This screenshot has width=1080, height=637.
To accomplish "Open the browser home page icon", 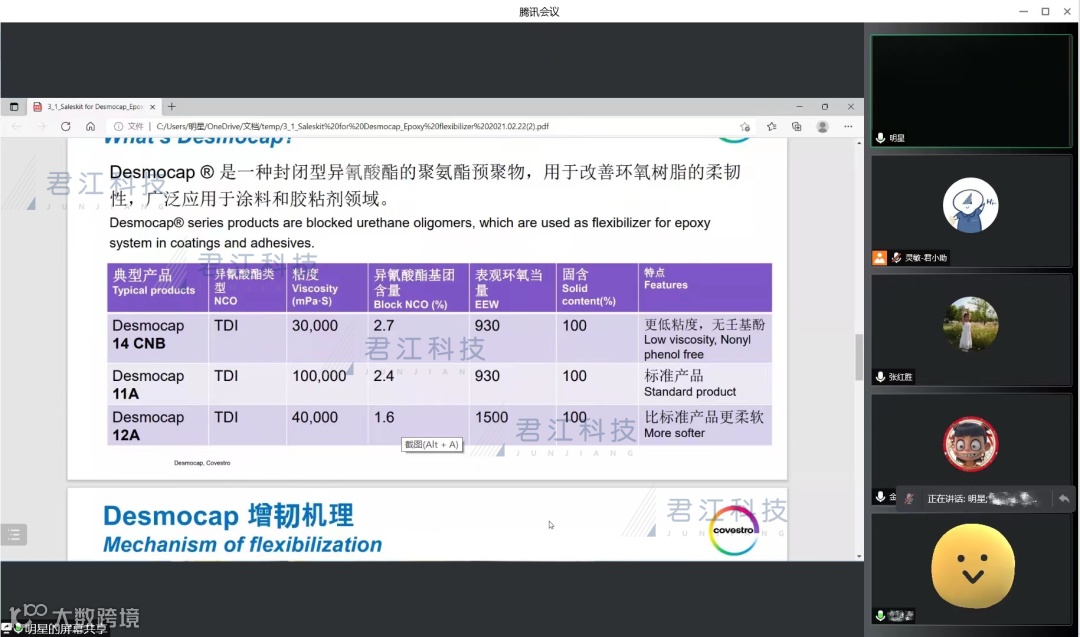I will point(90,127).
